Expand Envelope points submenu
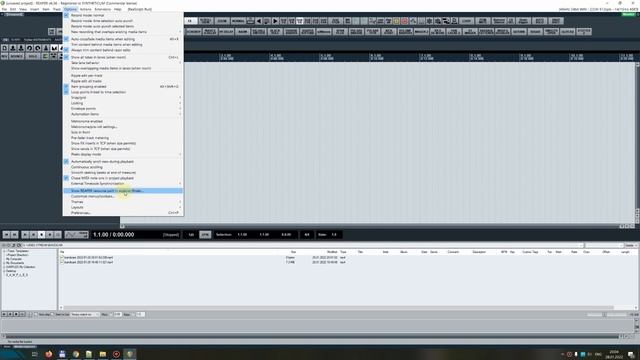This screenshot has width=640, height=360. 123,109
